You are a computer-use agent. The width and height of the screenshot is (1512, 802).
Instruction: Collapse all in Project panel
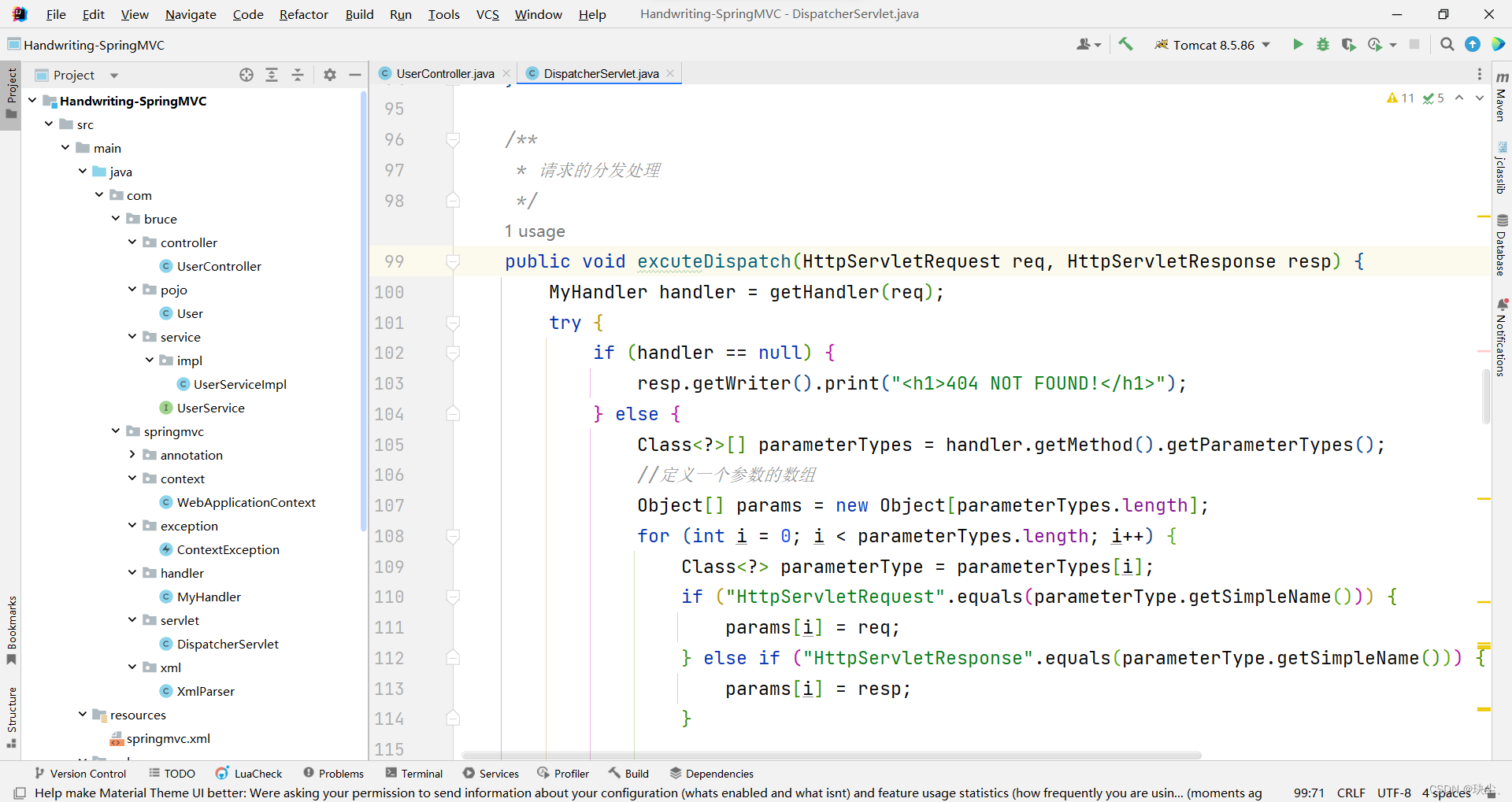coord(298,75)
